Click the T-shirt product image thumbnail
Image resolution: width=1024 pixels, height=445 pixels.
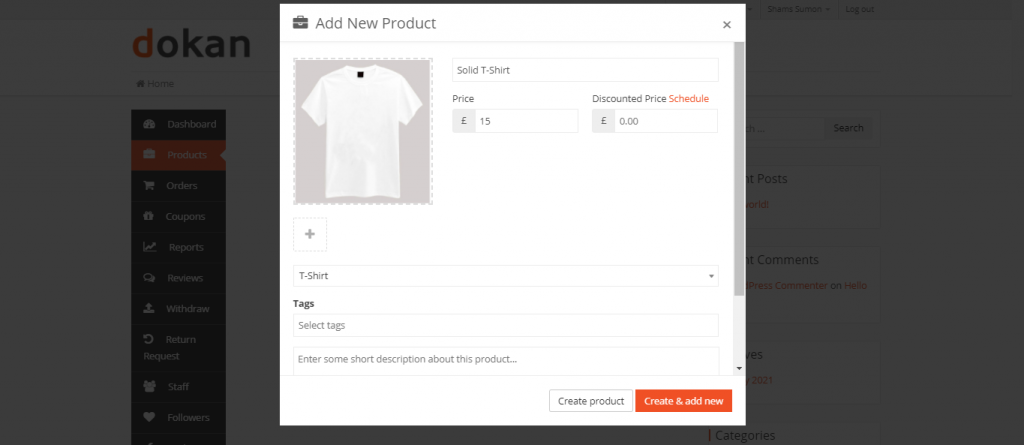click(x=363, y=131)
